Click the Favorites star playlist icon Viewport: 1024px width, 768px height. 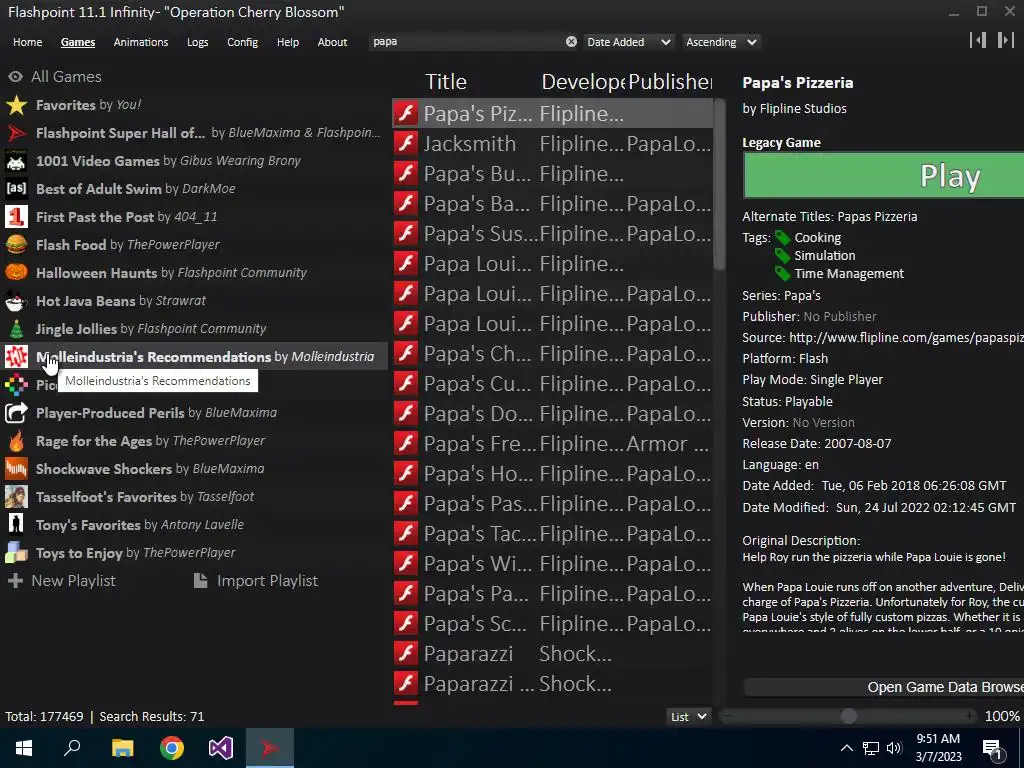(16, 104)
